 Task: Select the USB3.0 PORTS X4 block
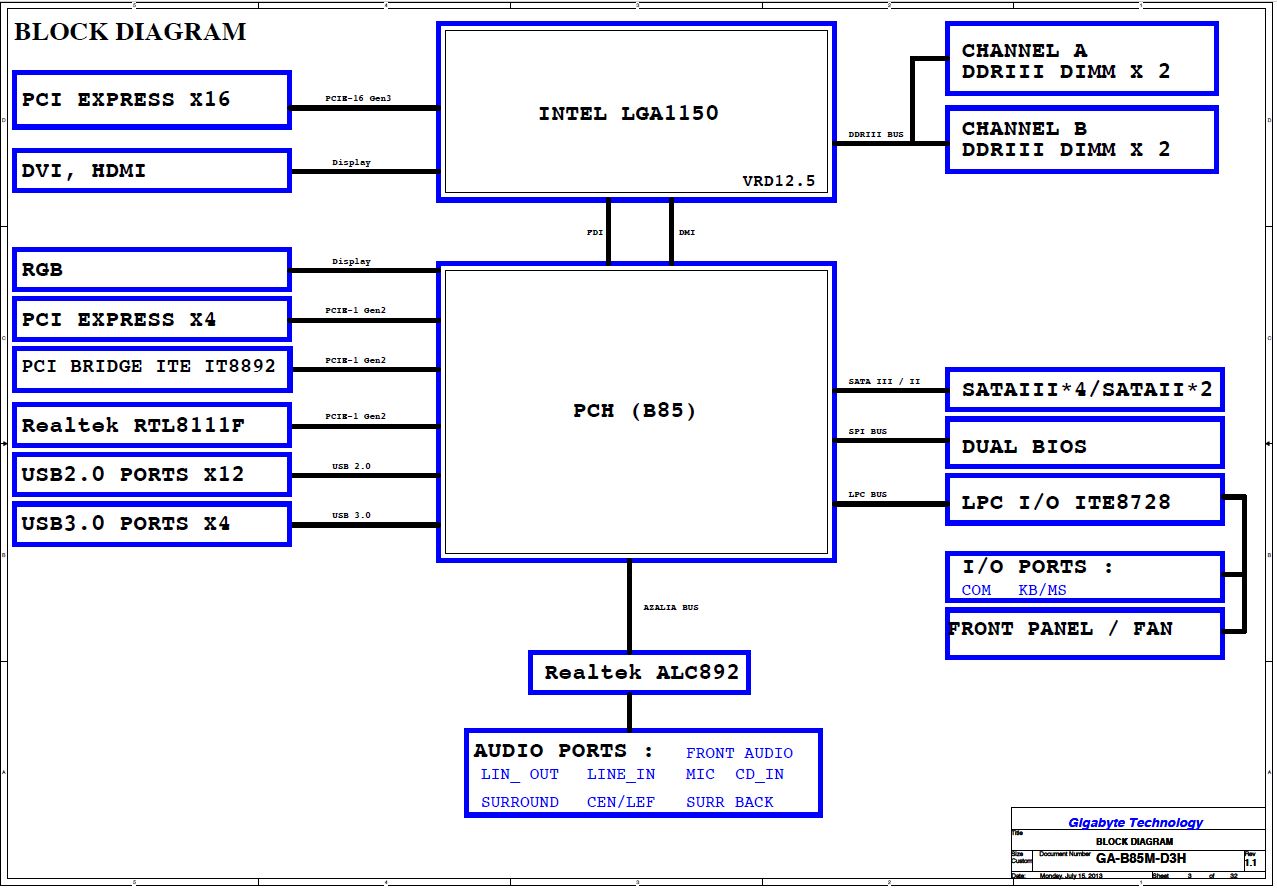(152, 524)
